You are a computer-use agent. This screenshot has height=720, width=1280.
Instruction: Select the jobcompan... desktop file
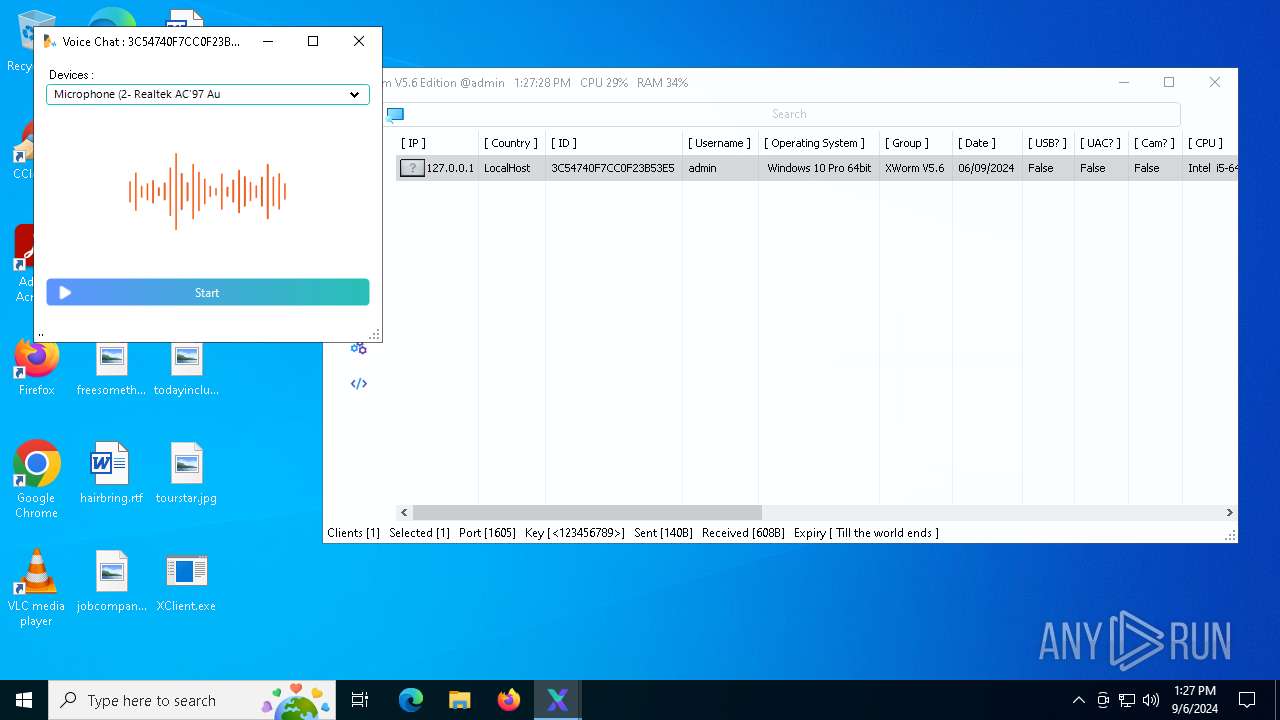click(x=111, y=582)
